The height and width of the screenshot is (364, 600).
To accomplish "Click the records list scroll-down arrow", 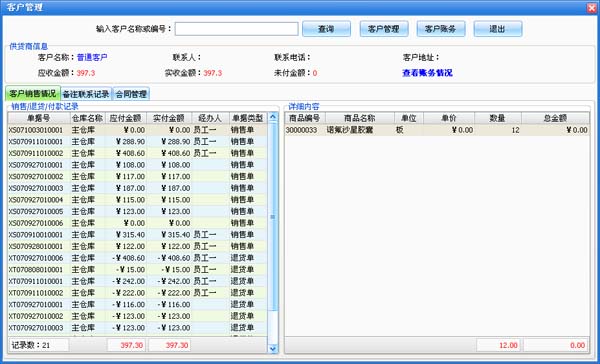I will (x=273, y=348).
